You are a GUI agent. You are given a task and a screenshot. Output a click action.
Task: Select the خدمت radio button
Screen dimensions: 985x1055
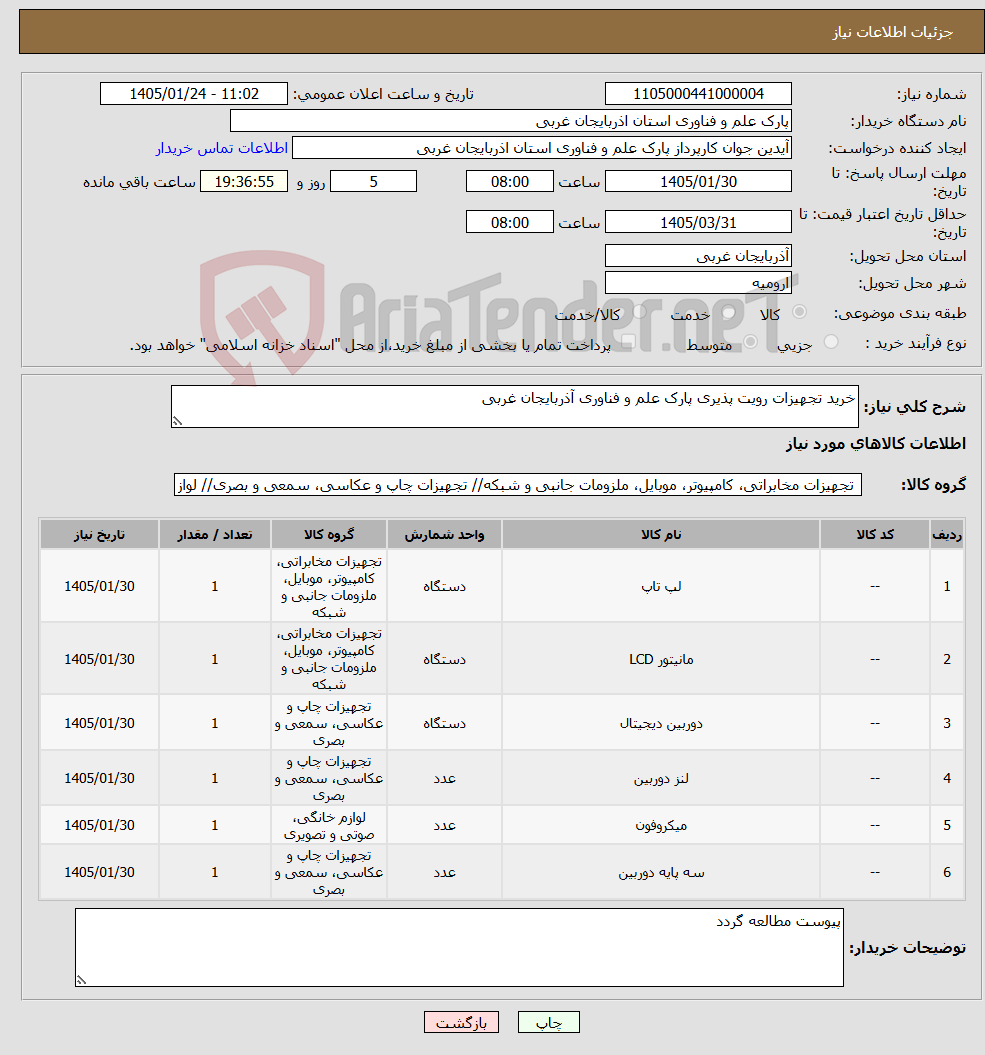(728, 312)
